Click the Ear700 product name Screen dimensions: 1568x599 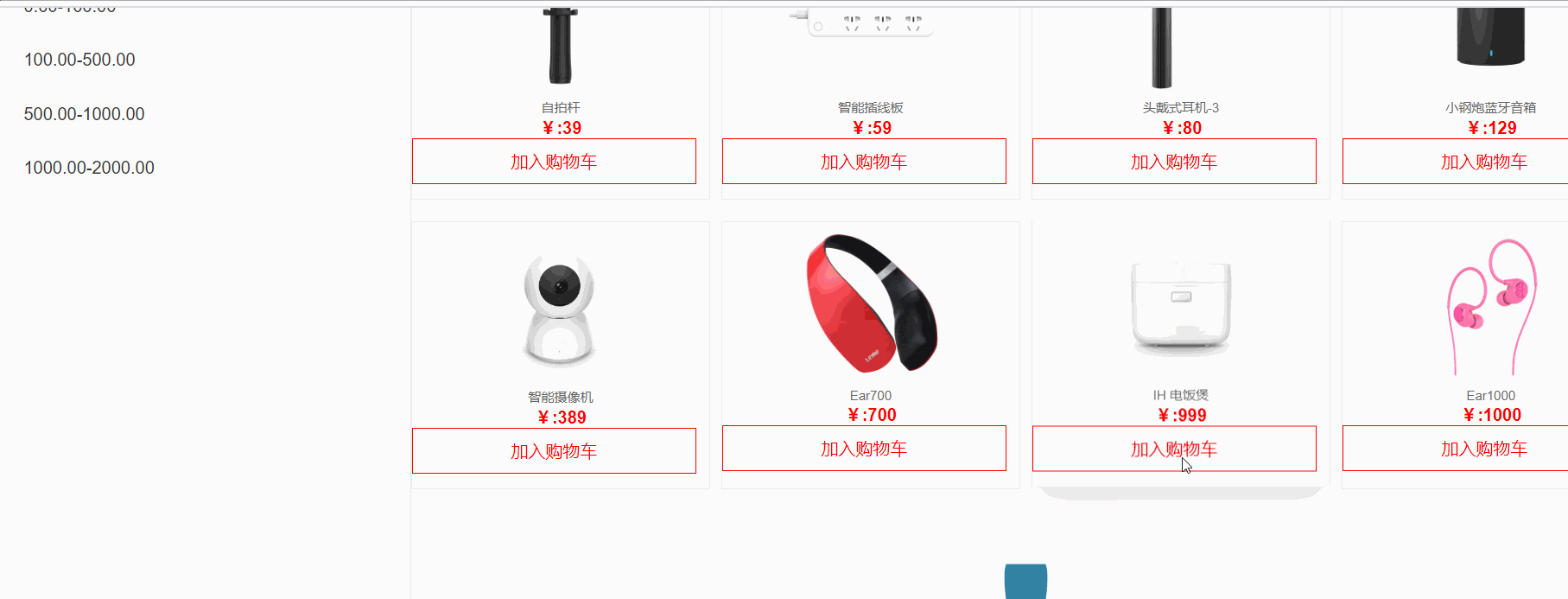tap(871, 396)
